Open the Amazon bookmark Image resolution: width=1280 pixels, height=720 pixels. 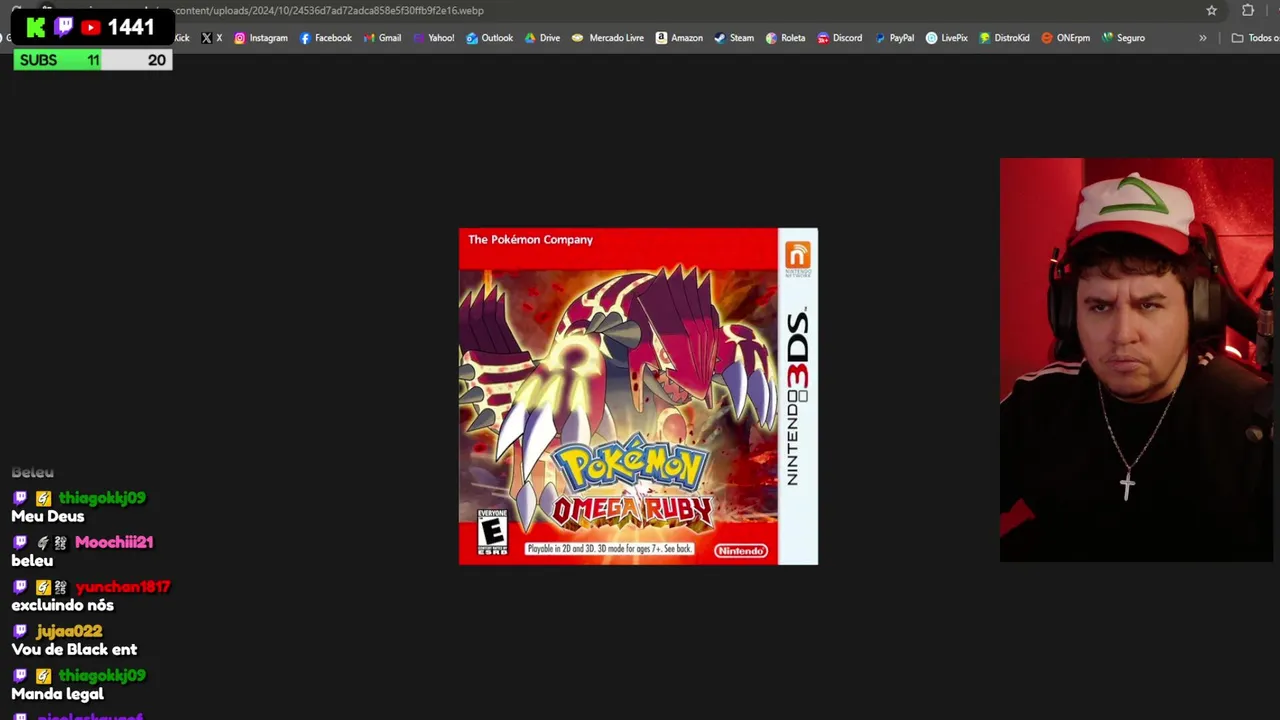(679, 38)
